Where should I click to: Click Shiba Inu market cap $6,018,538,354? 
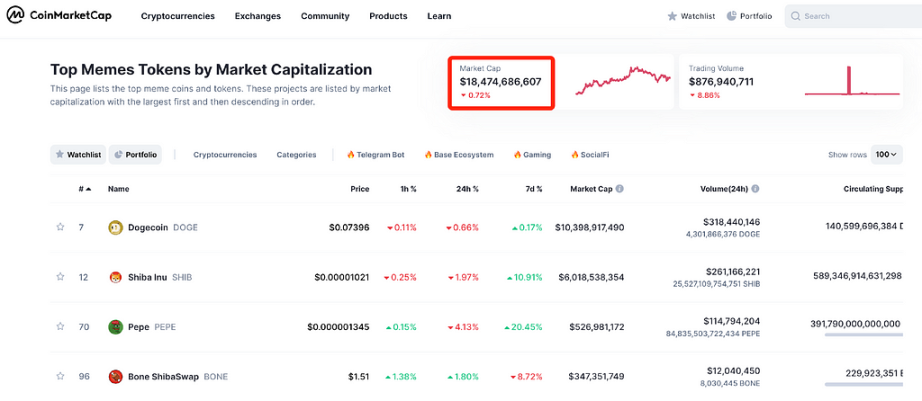pyautogui.click(x=593, y=277)
